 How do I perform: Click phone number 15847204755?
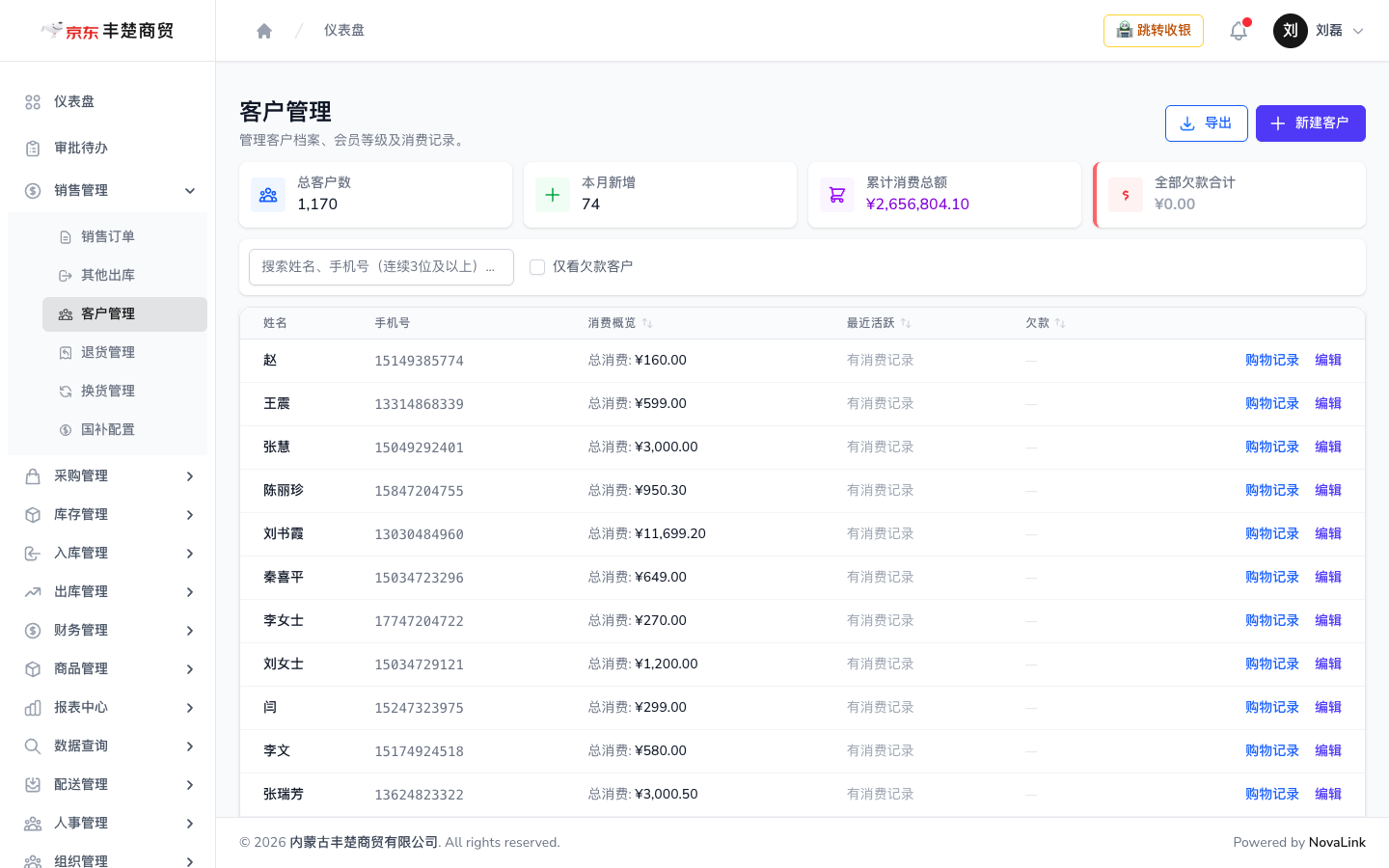click(419, 491)
